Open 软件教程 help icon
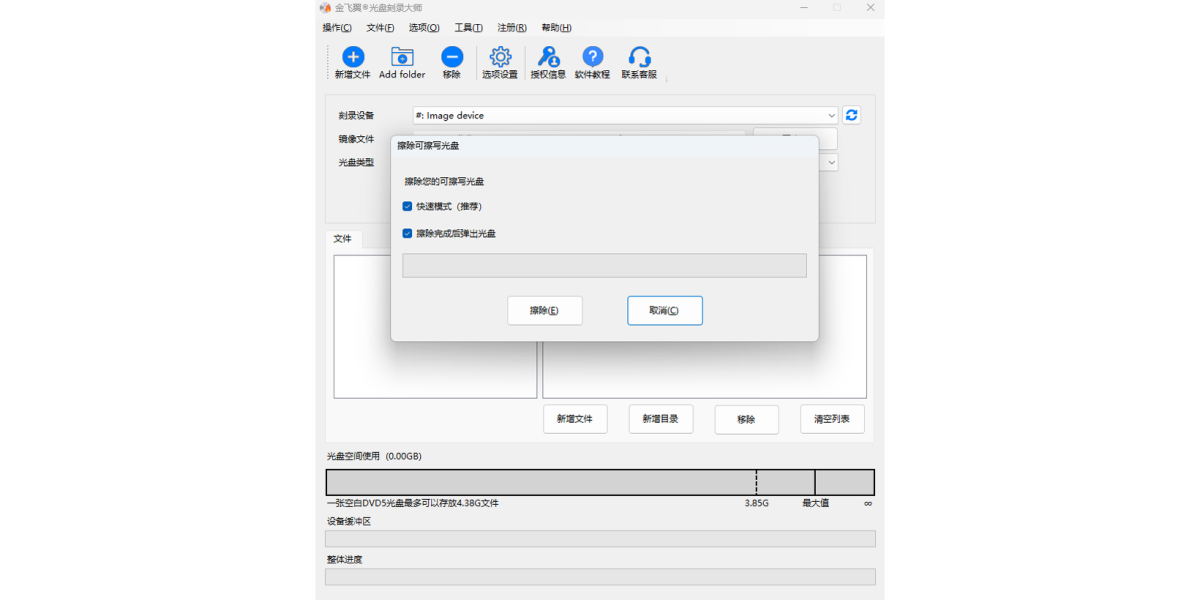Viewport: 1200px width, 600px height. point(592,58)
